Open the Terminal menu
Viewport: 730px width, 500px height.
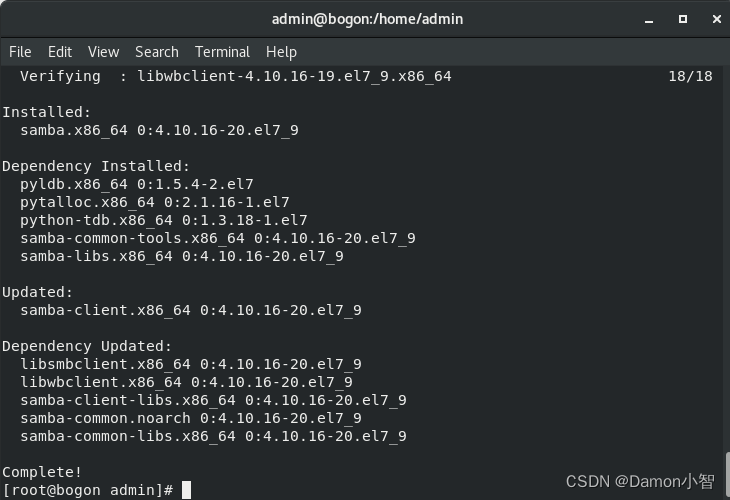222,52
